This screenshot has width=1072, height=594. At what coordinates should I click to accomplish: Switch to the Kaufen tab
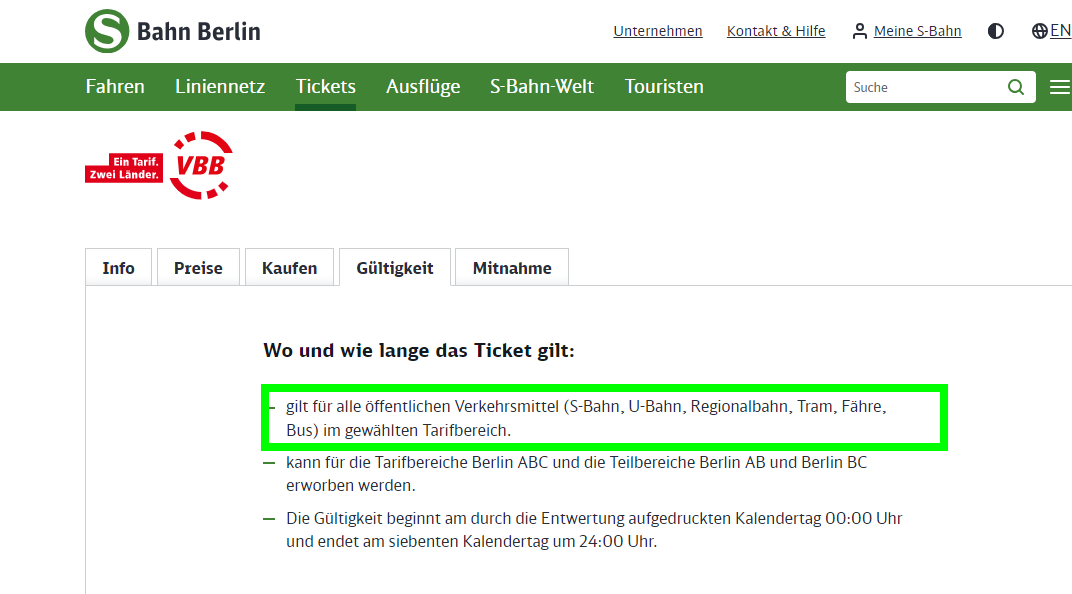(289, 267)
